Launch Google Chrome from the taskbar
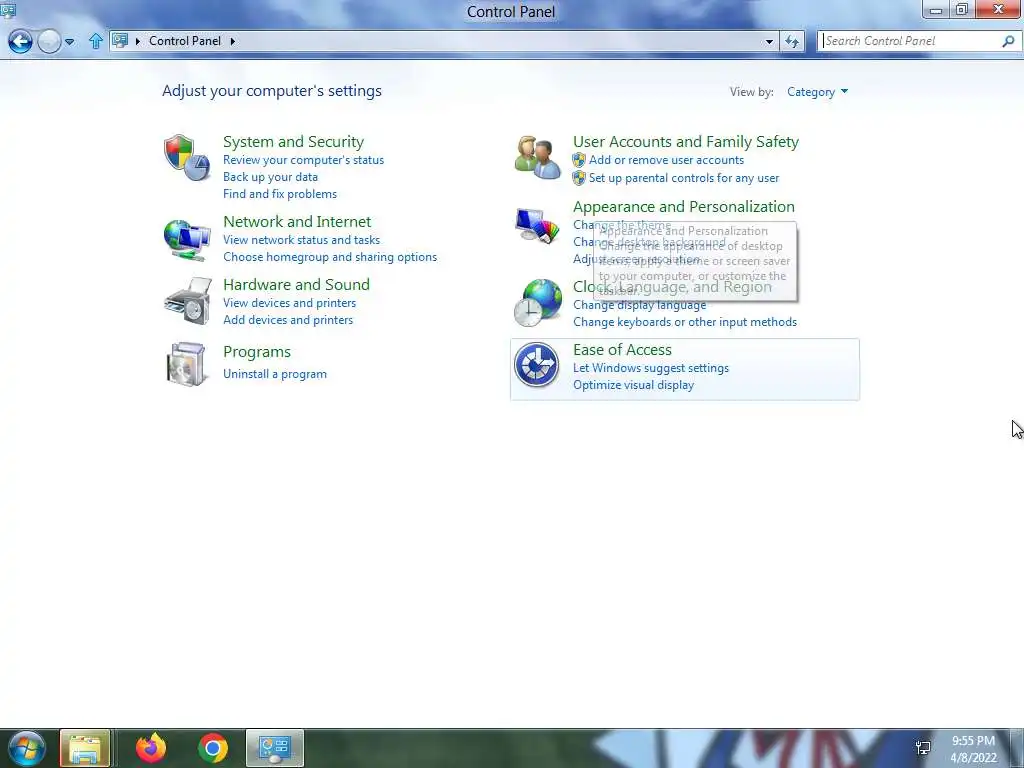Image resolution: width=1024 pixels, height=768 pixels. pos(213,748)
